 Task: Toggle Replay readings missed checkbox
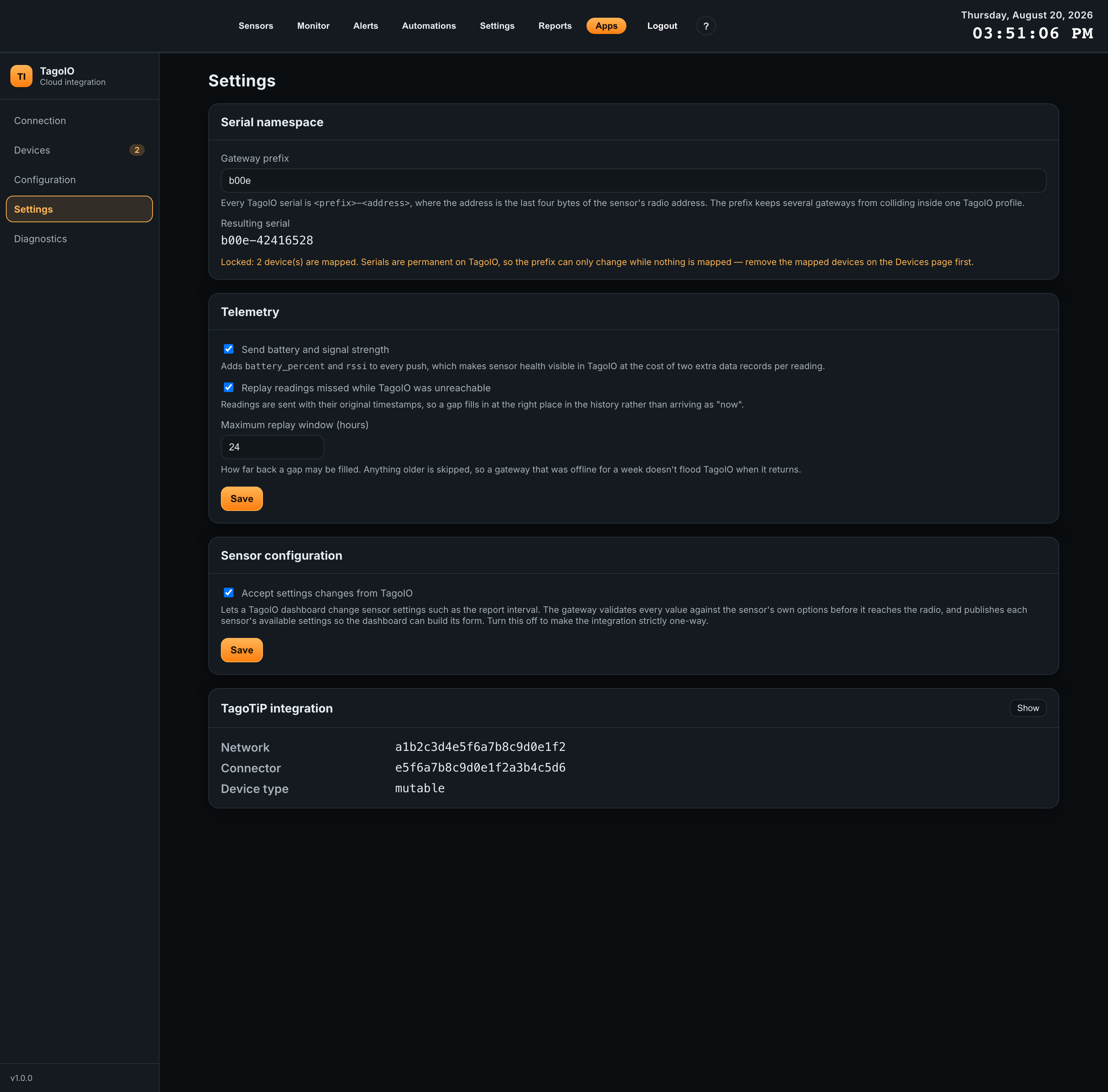click(229, 388)
